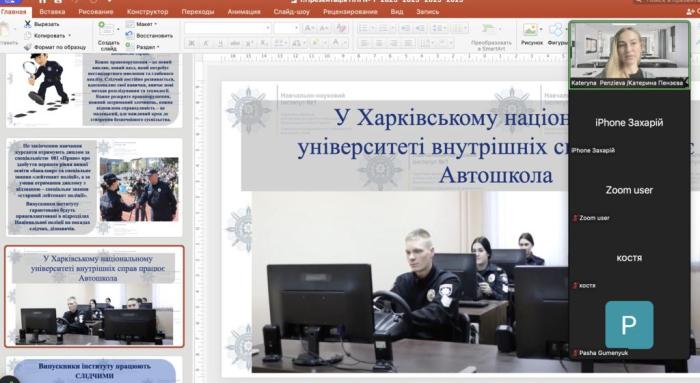Click Pasha Gumenyuk's teal P avatar
Image resolution: width=700 pixels, height=383 pixels.
click(629, 325)
